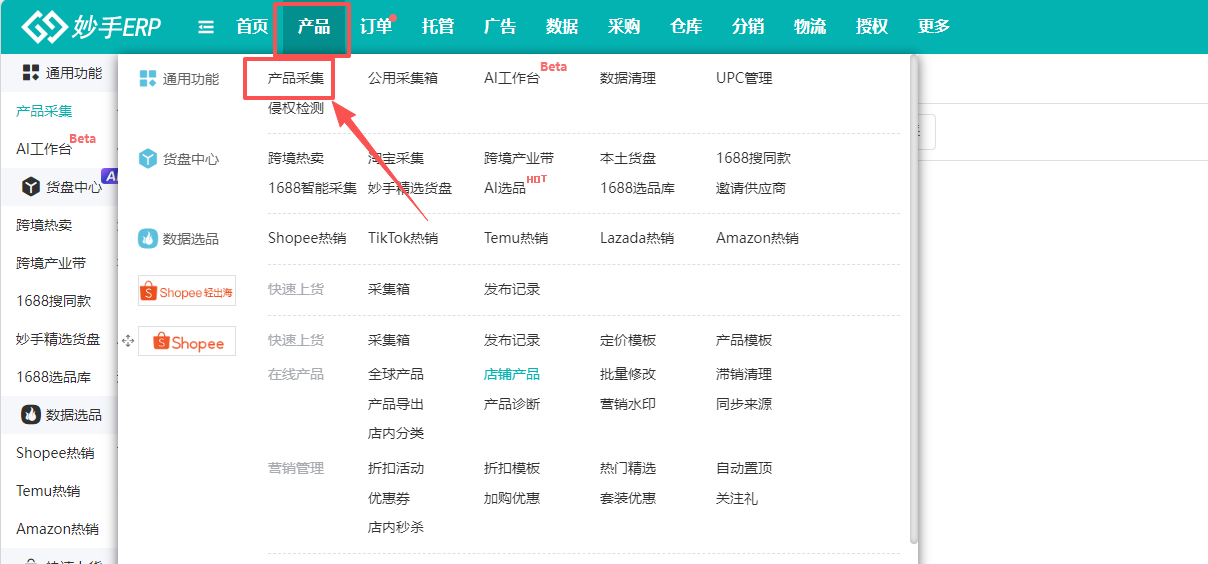Open AI选品 HOT entry

pyautogui.click(x=505, y=188)
